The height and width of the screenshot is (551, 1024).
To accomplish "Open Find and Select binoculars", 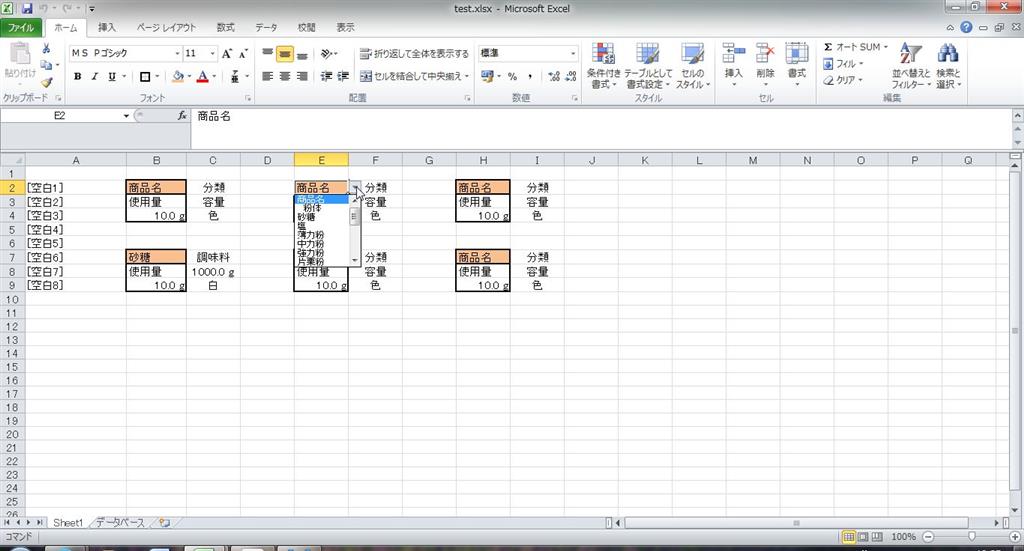I will coord(948,66).
